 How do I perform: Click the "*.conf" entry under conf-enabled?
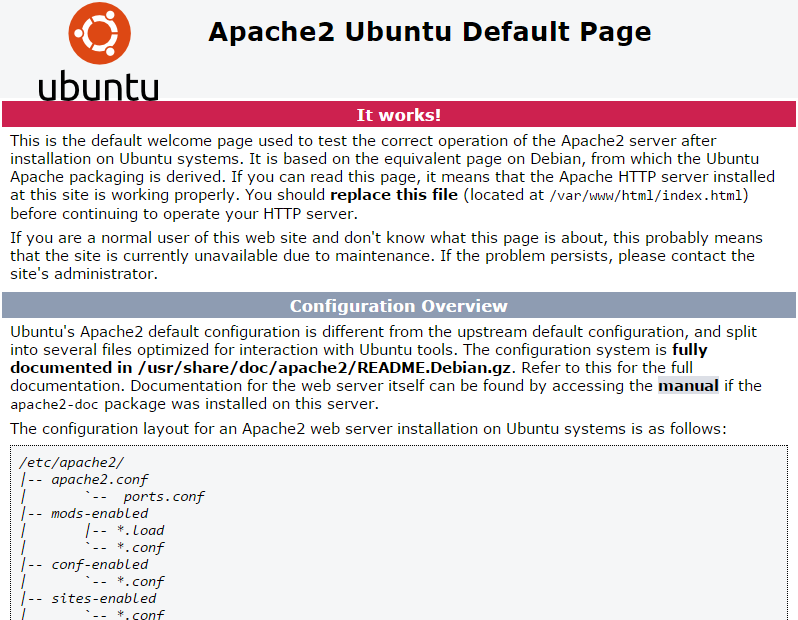point(140,581)
